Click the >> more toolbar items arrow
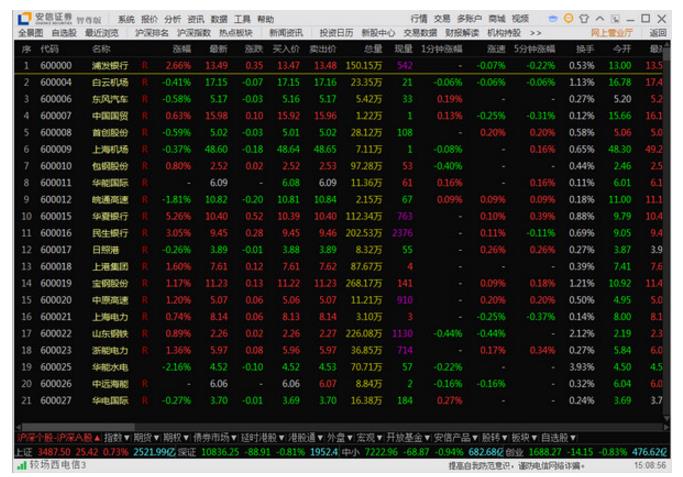Viewport: 683px width, 477px height. tap(535, 33)
